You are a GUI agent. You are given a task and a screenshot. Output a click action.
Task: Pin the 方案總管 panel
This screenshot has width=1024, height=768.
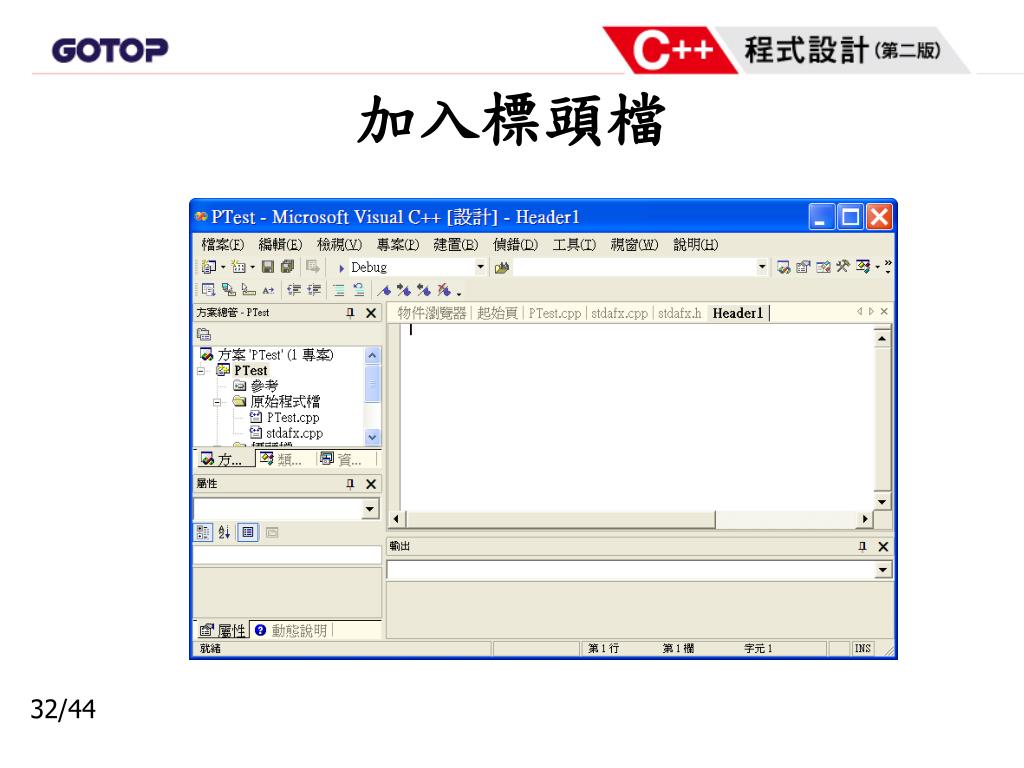(350, 313)
